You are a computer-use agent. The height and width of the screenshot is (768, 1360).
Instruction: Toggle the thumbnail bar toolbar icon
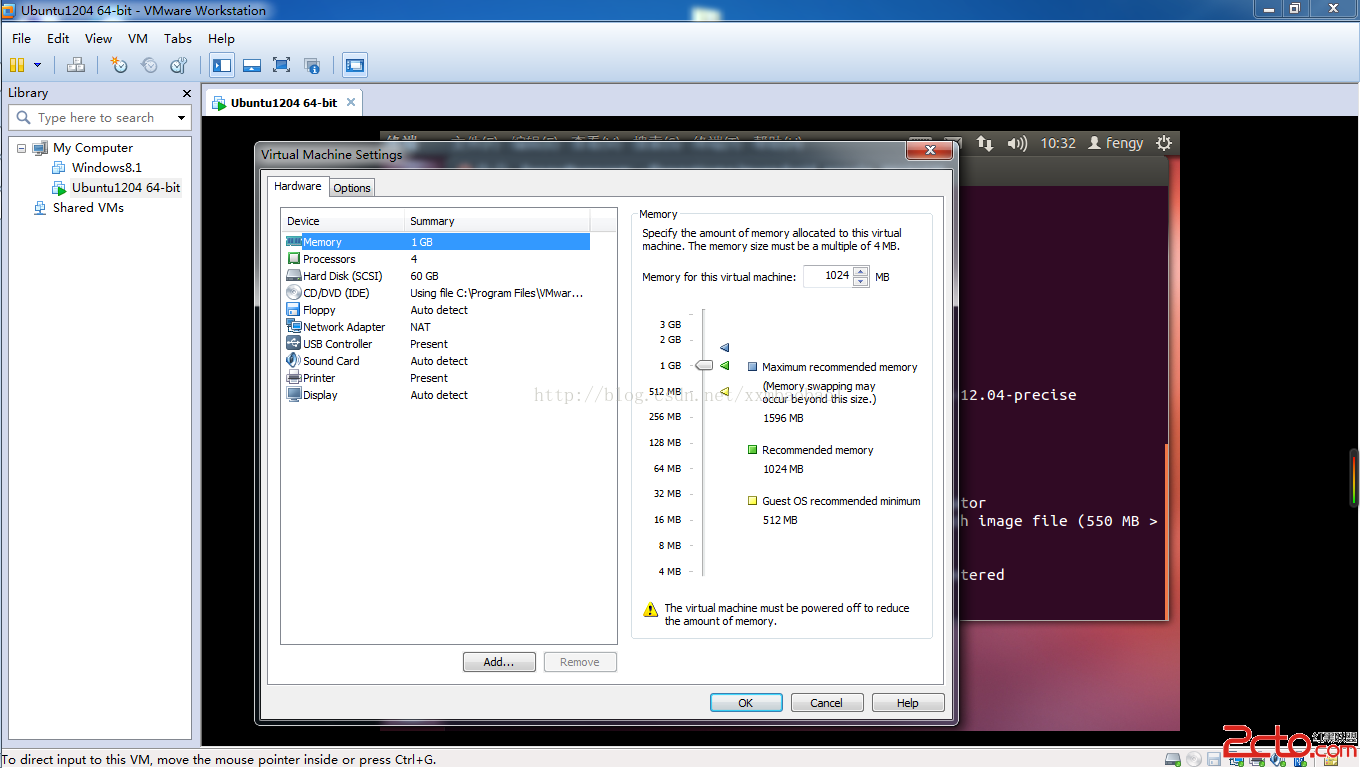click(x=252, y=65)
